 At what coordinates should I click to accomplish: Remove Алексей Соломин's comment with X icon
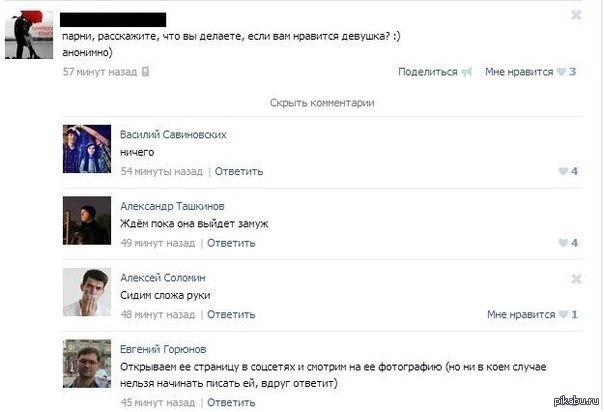click(x=576, y=279)
